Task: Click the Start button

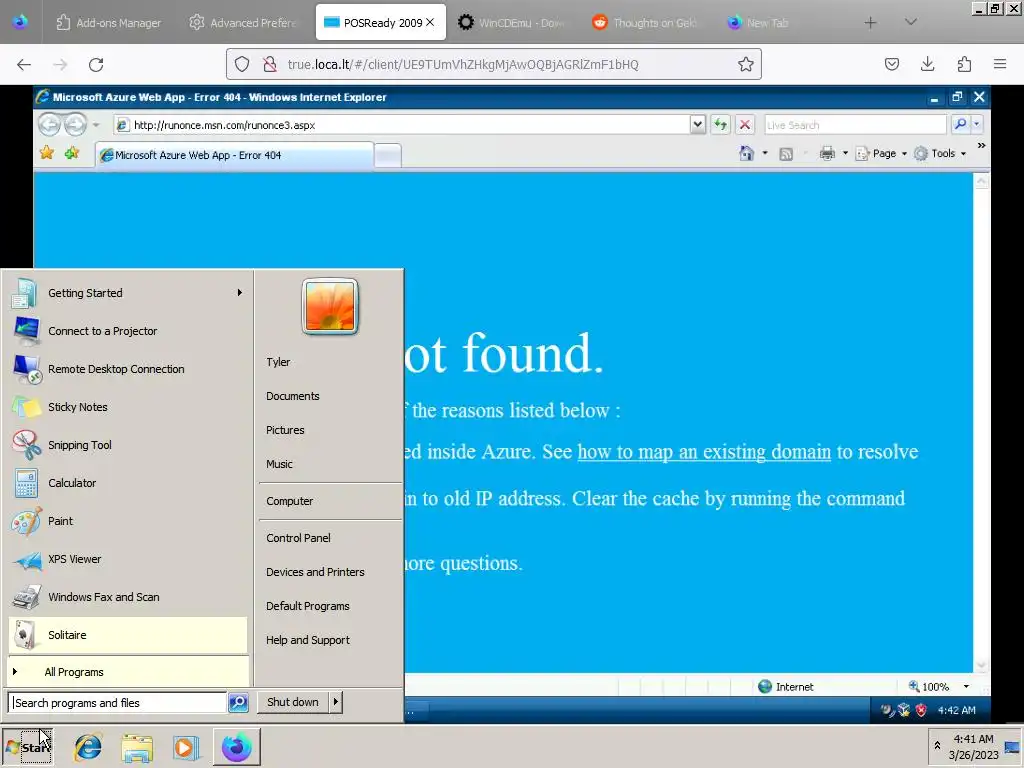Action: [27, 746]
